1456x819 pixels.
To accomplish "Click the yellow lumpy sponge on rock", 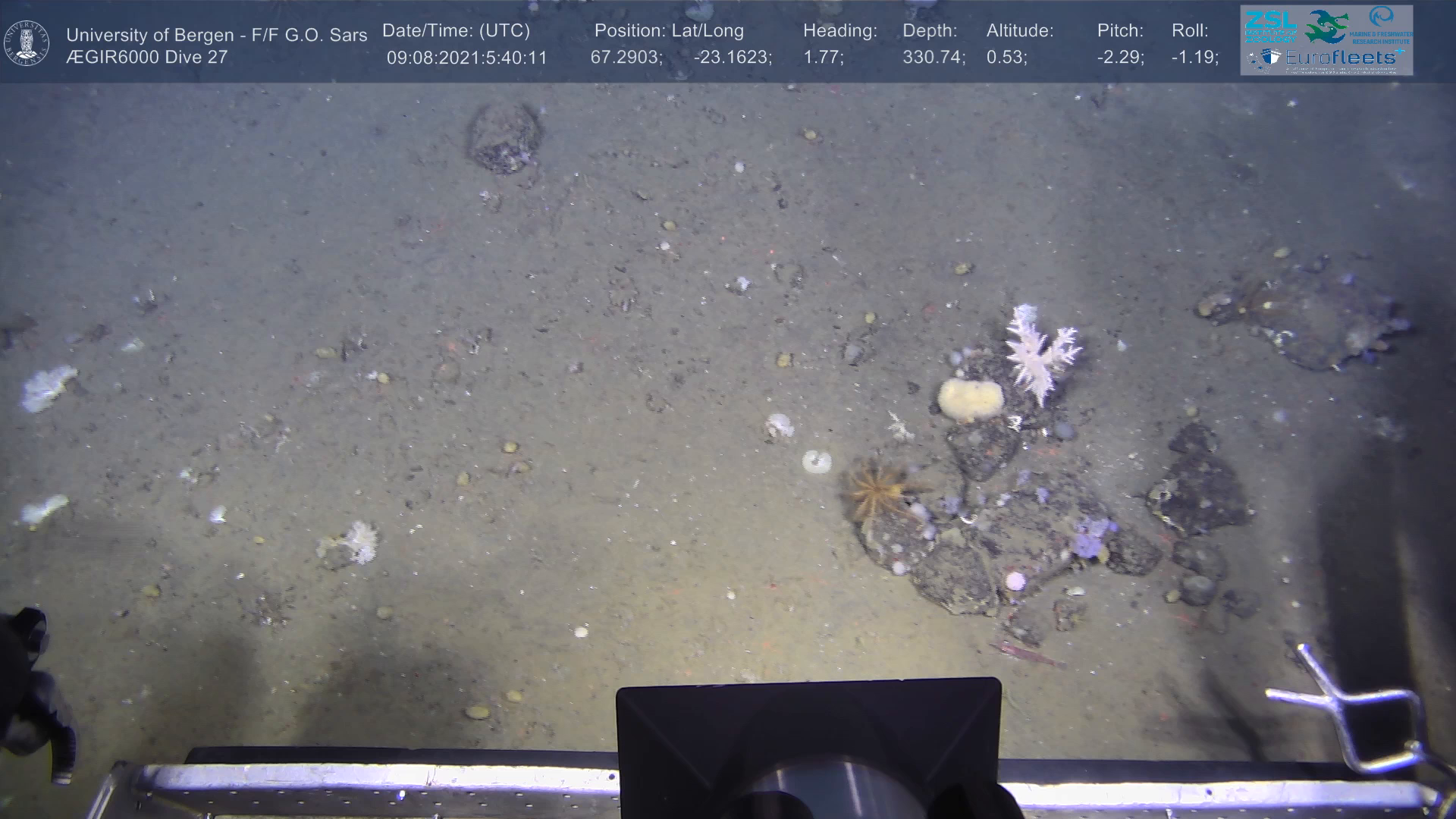I will [970, 399].
